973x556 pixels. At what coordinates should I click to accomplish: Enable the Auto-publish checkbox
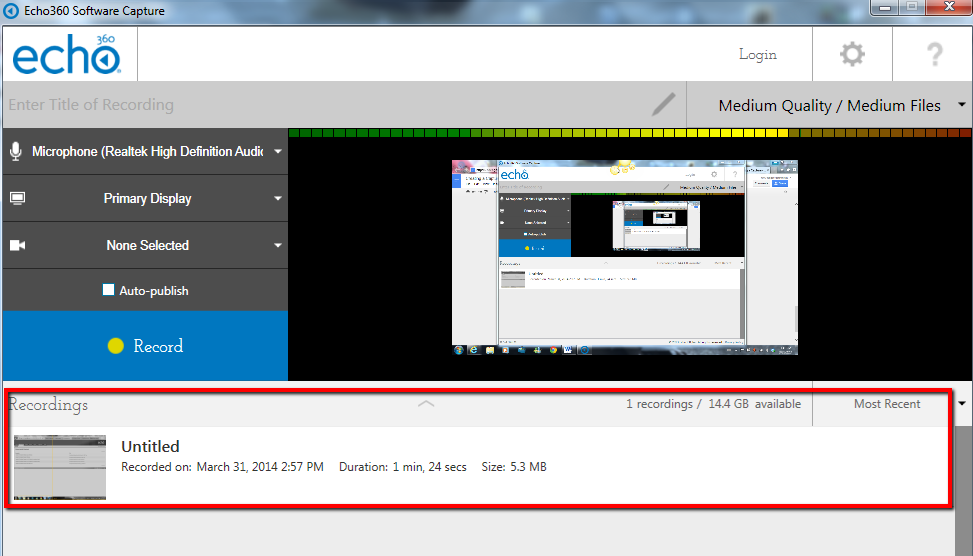point(109,290)
